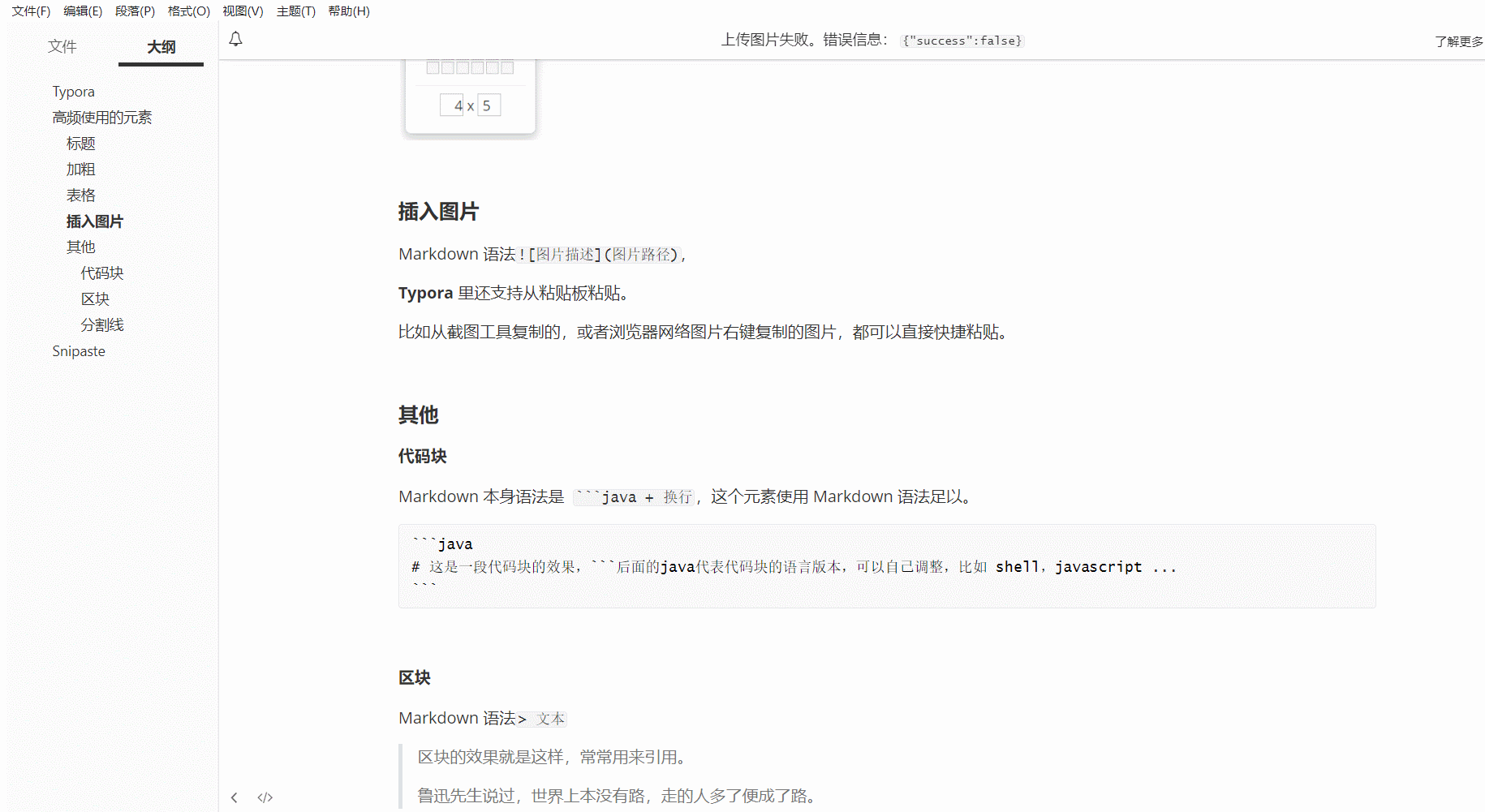Jump to 区块 outline entry
Viewport: 1485px width, 812px height.
[x=95, y=299]
